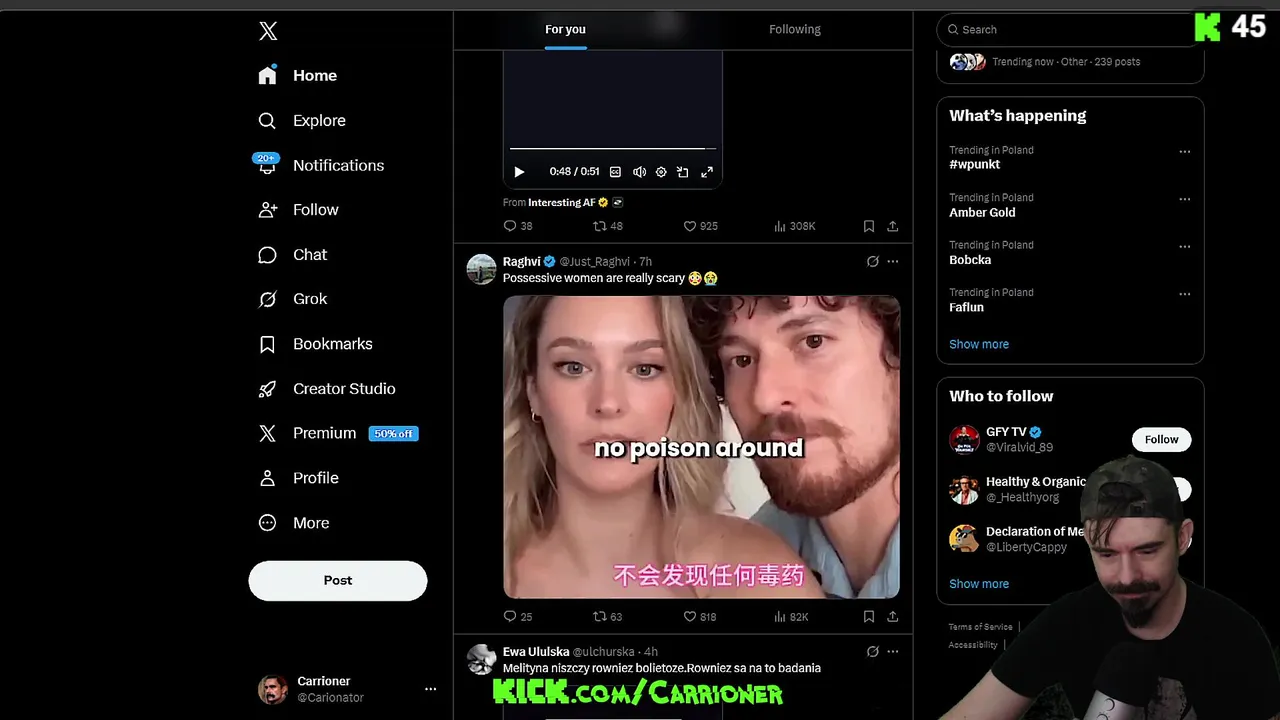Go to Home in the sidebar

(x=297, y=75)
